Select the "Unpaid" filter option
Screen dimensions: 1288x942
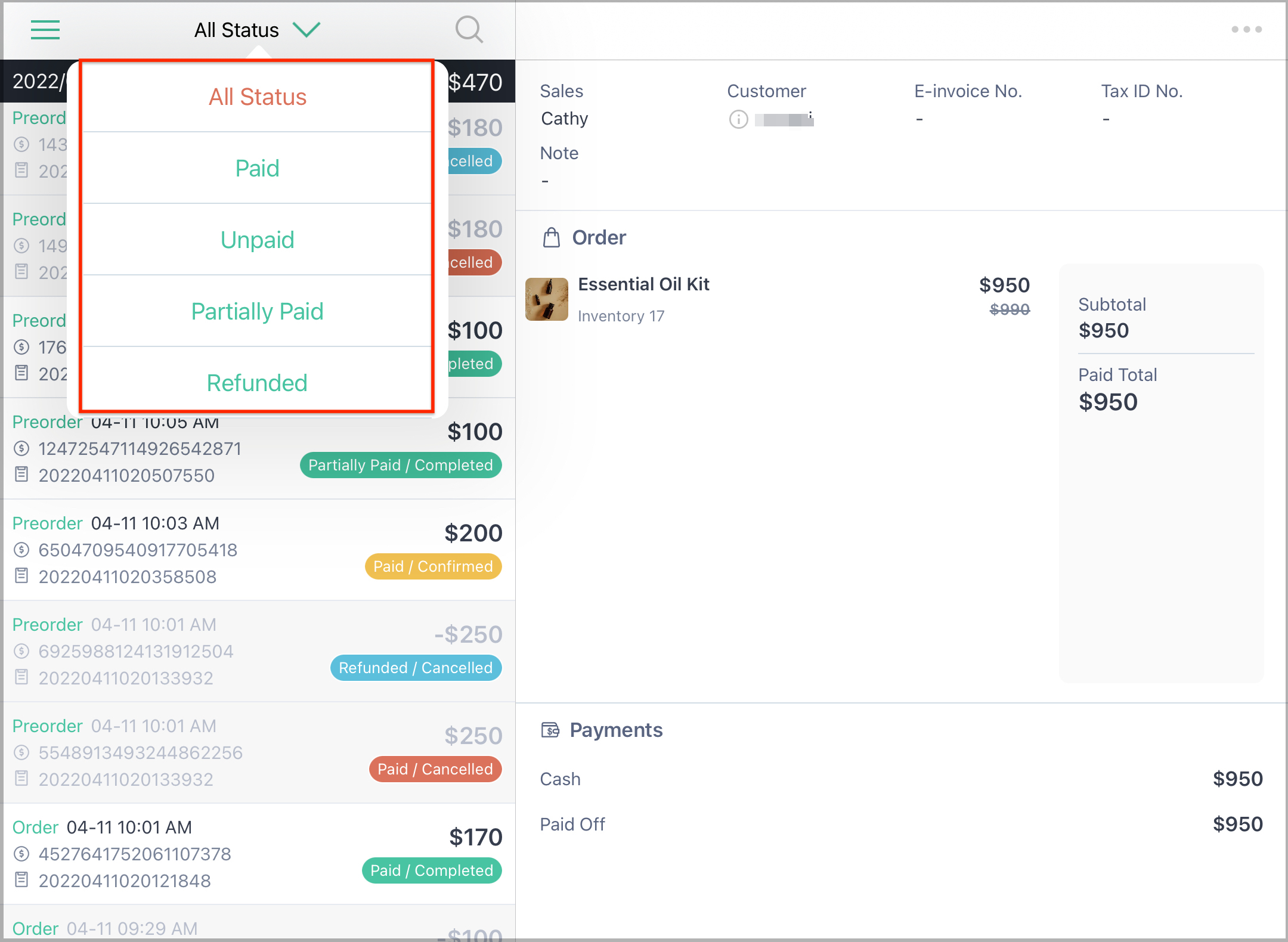click(257, 240)
